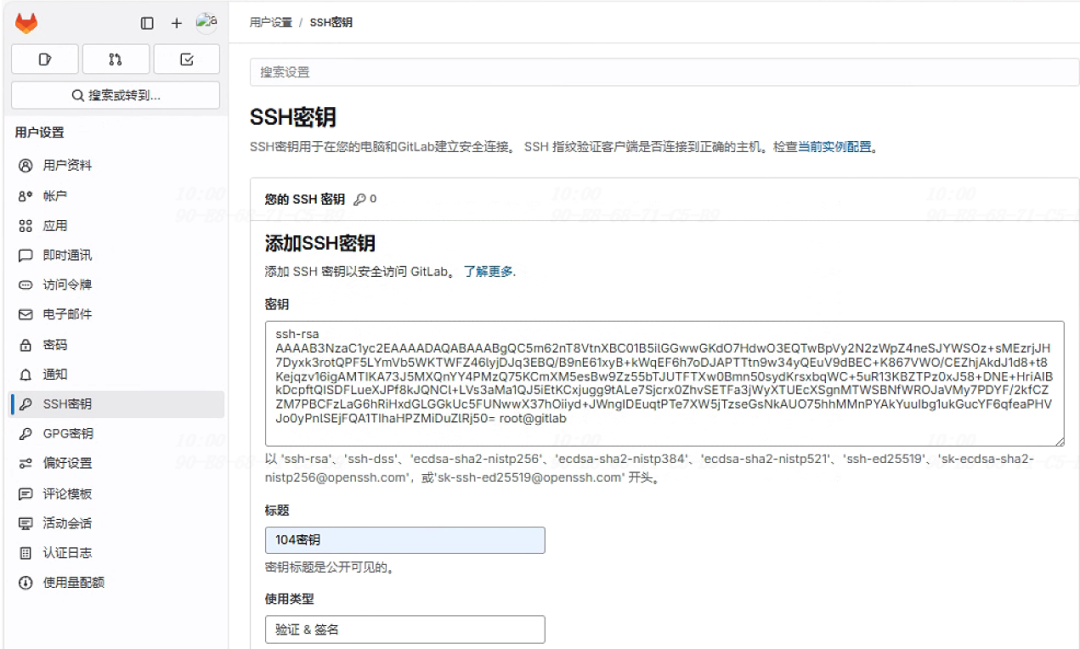Click the 添加SSH密钥 heading text
Viewport: 1080px width, 649px height.
pos(320,243)
